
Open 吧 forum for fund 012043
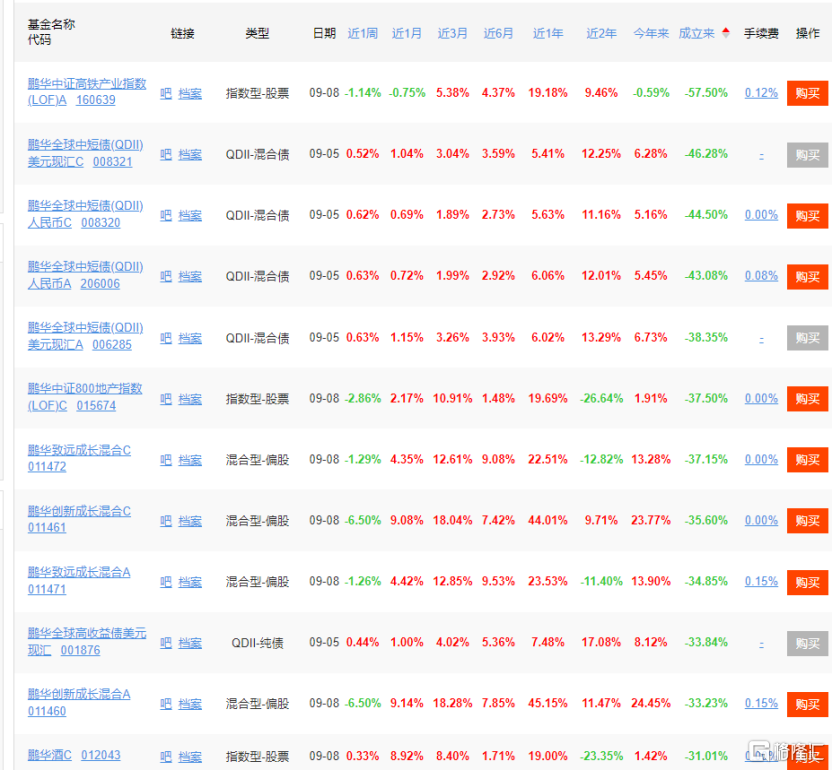click(x=166, y=757)
